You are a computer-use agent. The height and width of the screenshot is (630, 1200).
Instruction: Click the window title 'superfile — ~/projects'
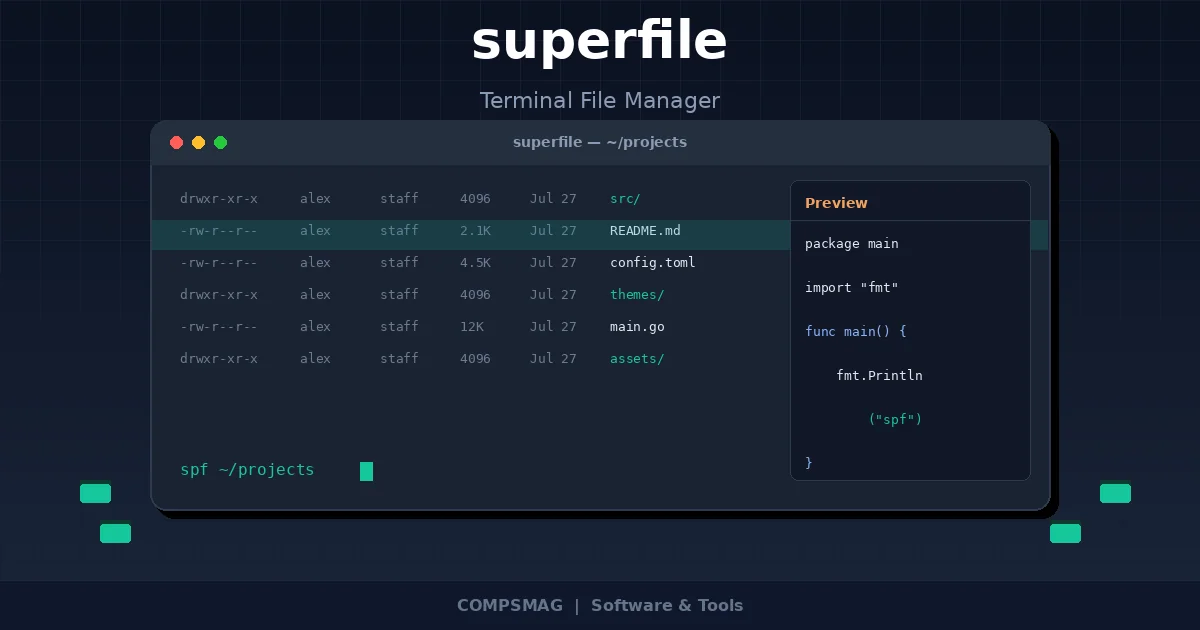click(x=600, y=143)
